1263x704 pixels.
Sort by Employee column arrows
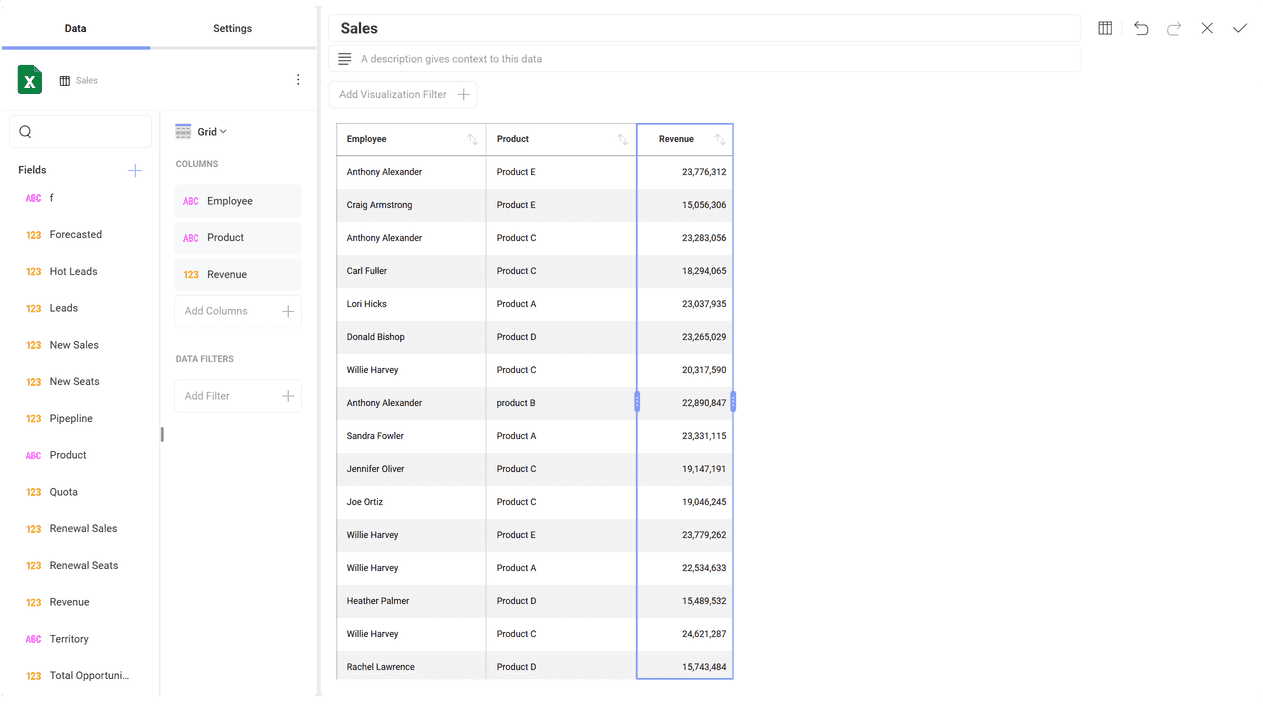coord(472,140)
